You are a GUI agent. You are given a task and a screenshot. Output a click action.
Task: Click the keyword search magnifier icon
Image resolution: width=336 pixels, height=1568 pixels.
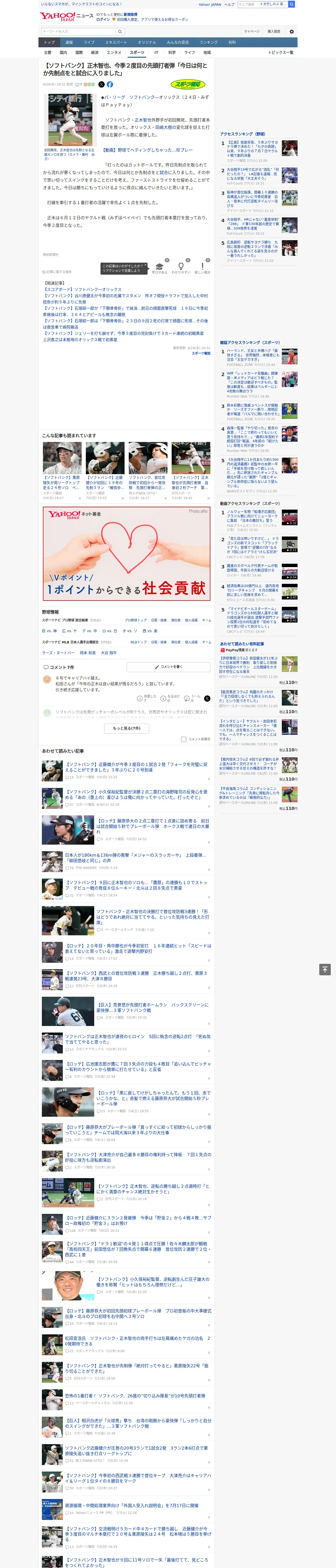[120, 31]
